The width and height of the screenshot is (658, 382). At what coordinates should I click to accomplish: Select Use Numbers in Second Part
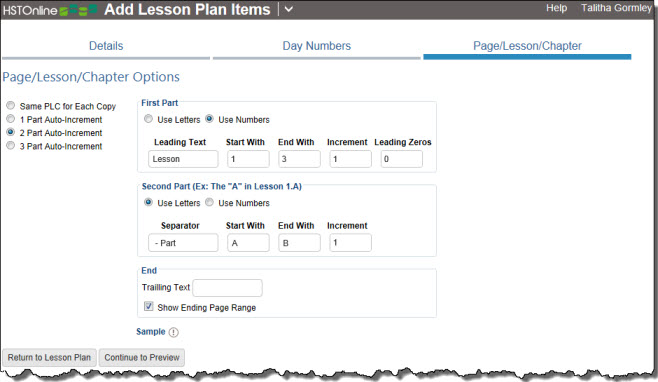pyautogui.click(x=209, y=202)
